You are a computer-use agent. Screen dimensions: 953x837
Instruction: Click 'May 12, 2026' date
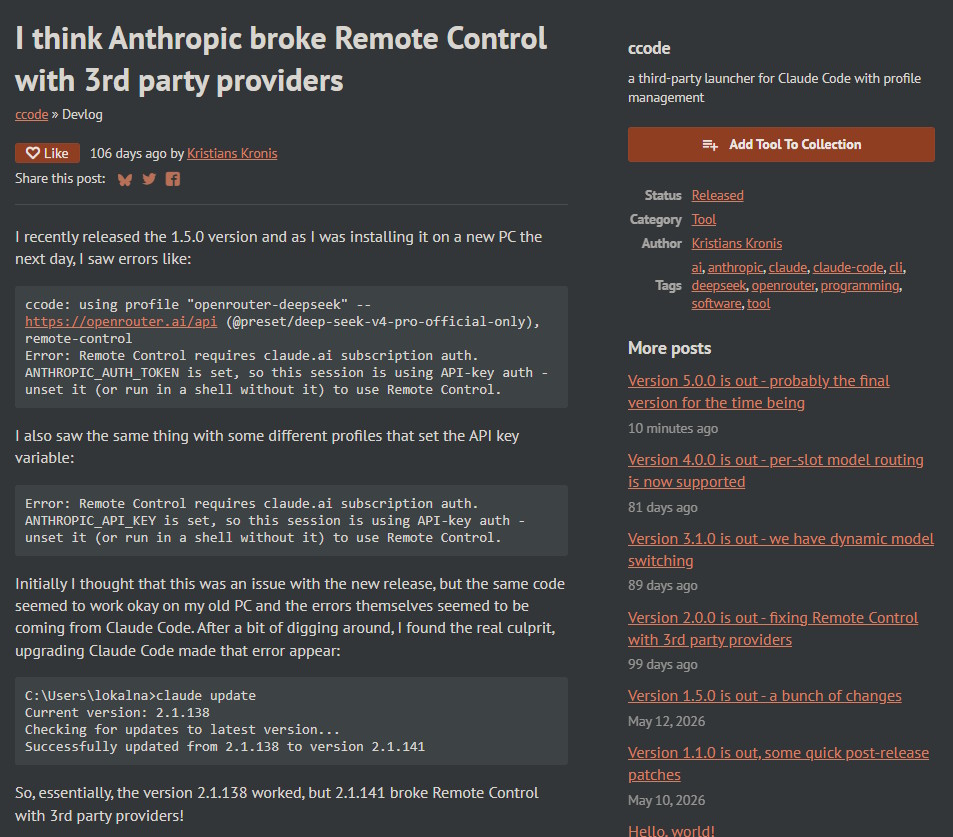click(x=666, y=722)
